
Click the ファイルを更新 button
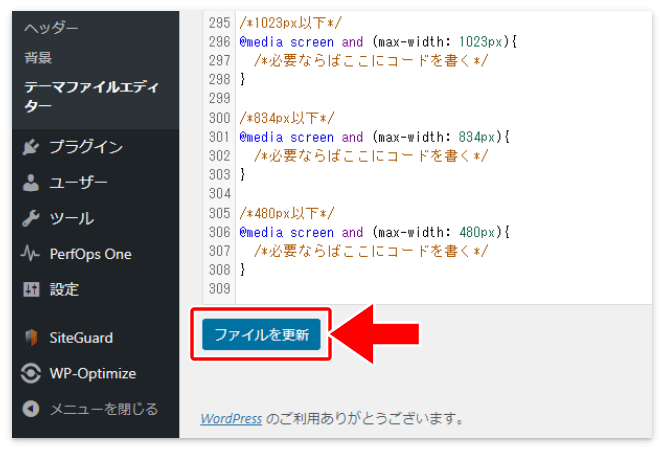tap(261, 335)
